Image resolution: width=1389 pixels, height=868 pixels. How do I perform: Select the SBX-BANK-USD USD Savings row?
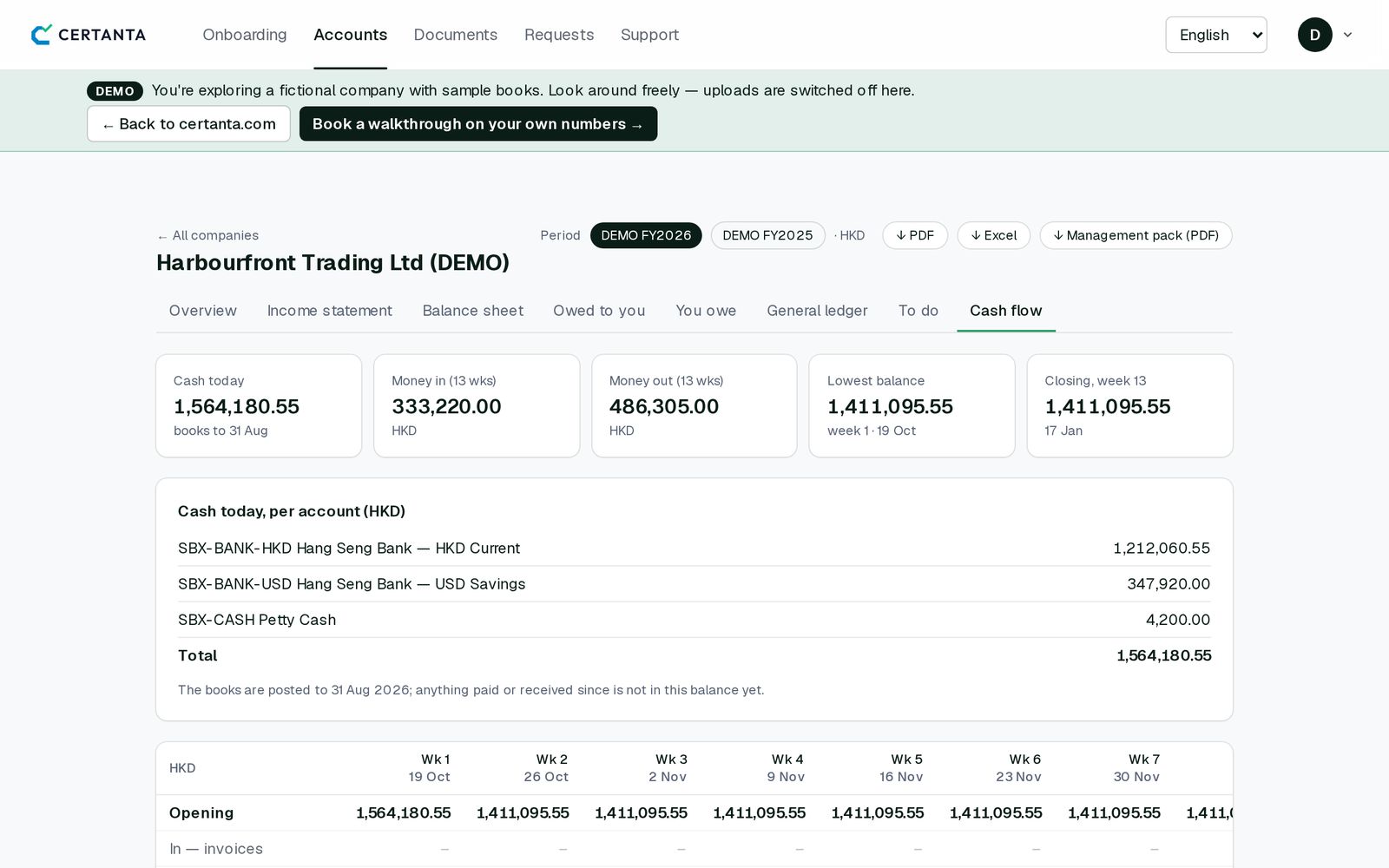tap(694, 584)
